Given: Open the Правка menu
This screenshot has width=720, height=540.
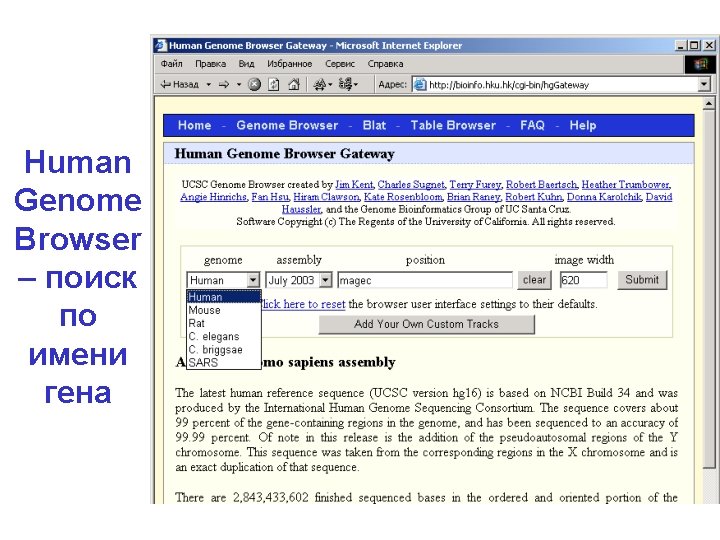Looking at the screenshot, I should 210,64.
